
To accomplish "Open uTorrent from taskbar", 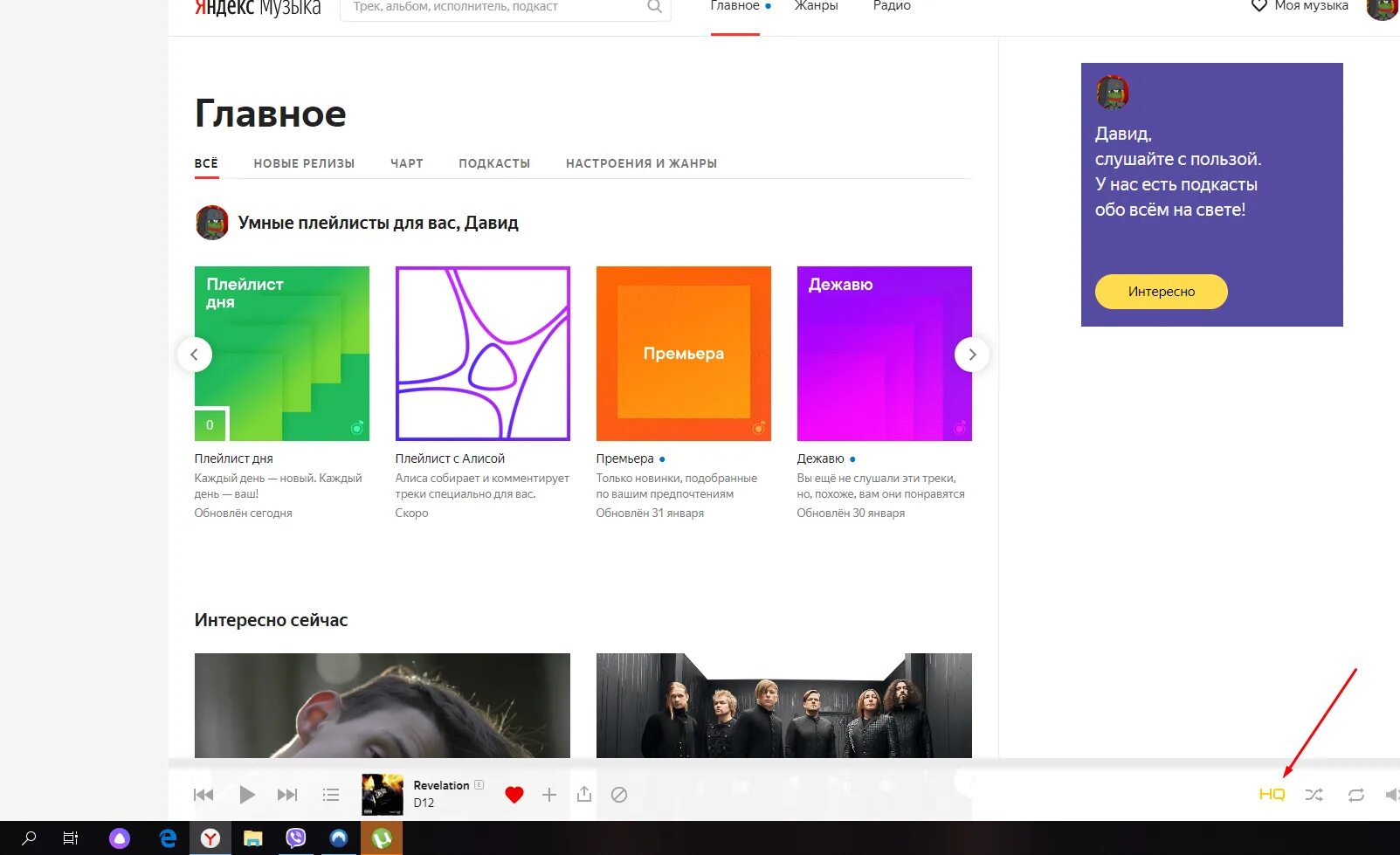I will (x=382, y=838).
